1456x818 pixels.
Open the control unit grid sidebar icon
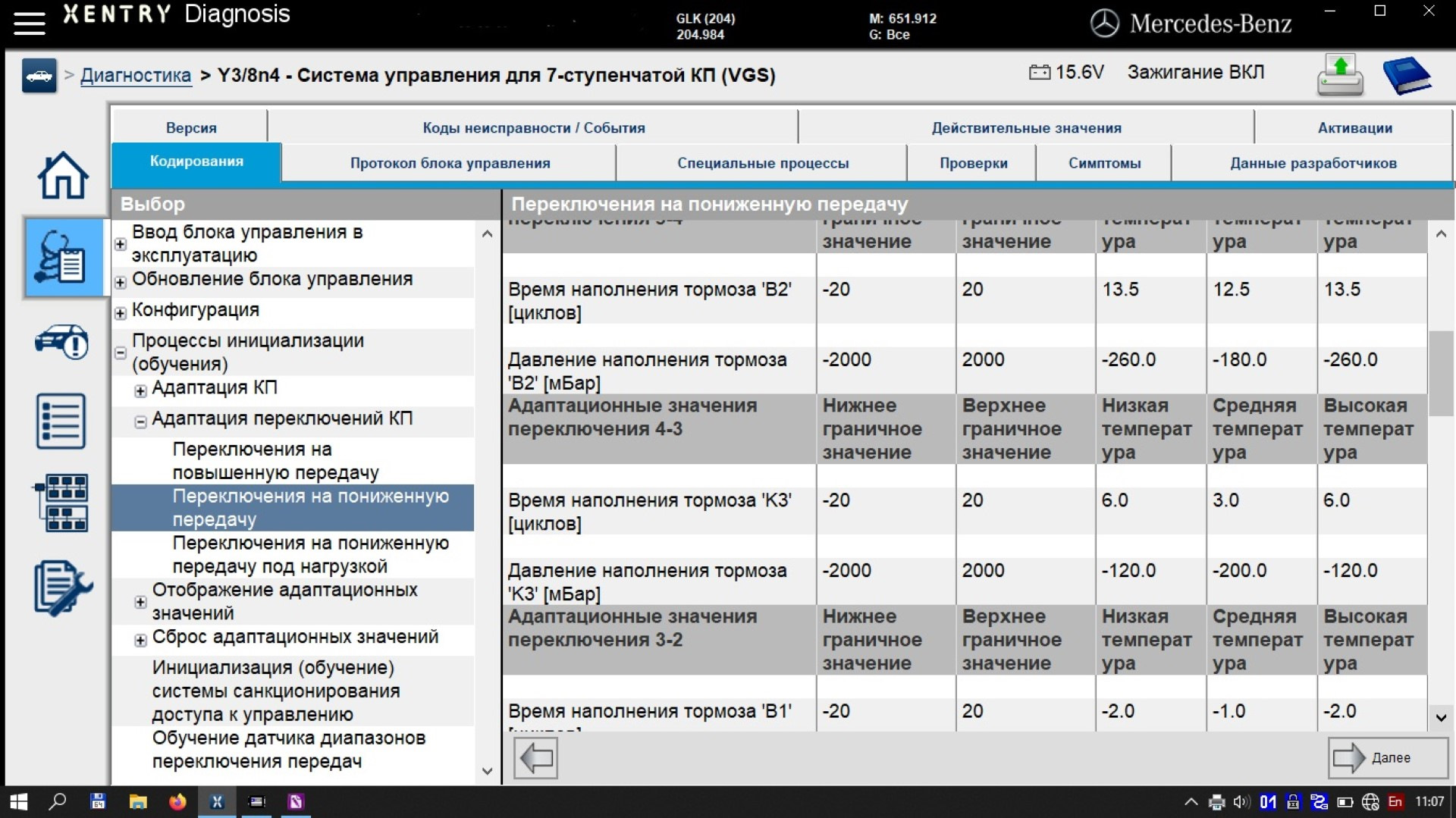[x=61, y=502]
